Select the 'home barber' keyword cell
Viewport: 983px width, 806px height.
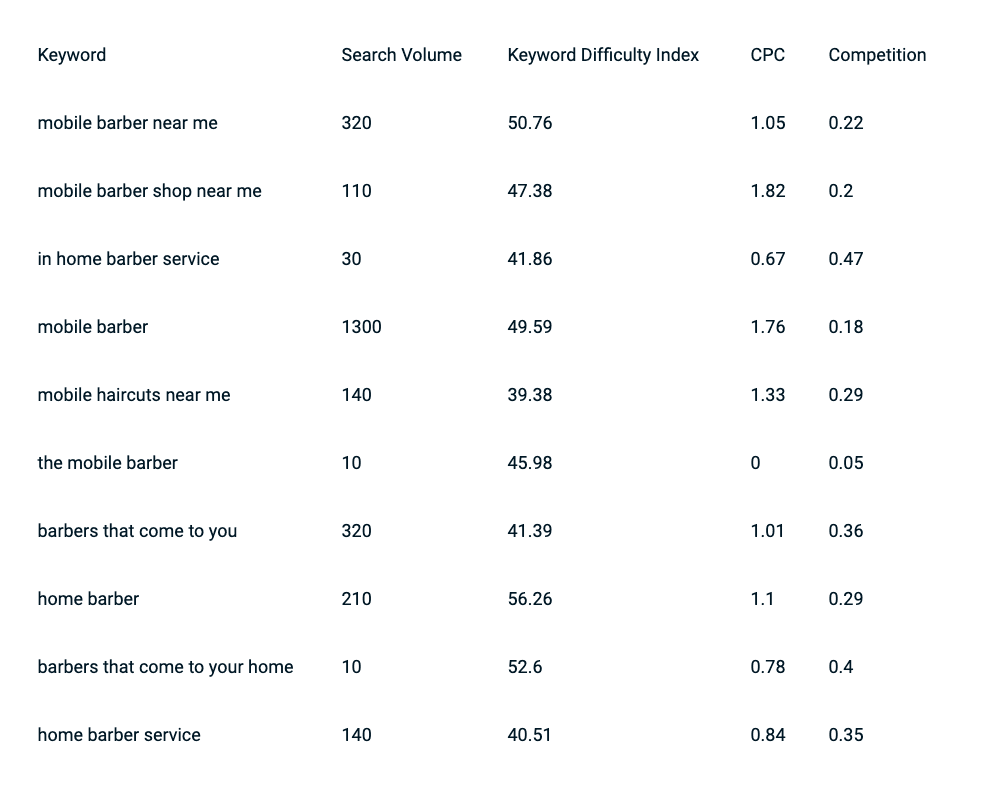pos(88,599)
